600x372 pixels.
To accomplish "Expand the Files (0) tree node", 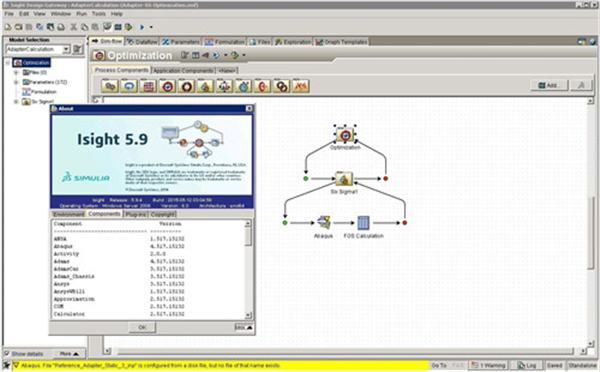I will pyautogui.click(x=16, y=72).
